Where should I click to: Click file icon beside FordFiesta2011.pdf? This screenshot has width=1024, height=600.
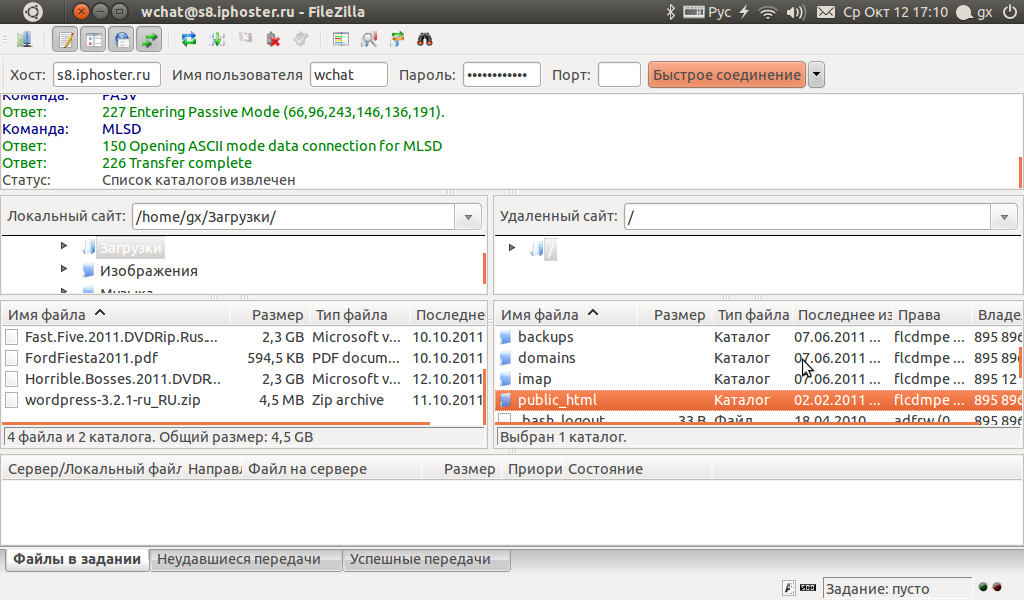(x=11, y=358)
